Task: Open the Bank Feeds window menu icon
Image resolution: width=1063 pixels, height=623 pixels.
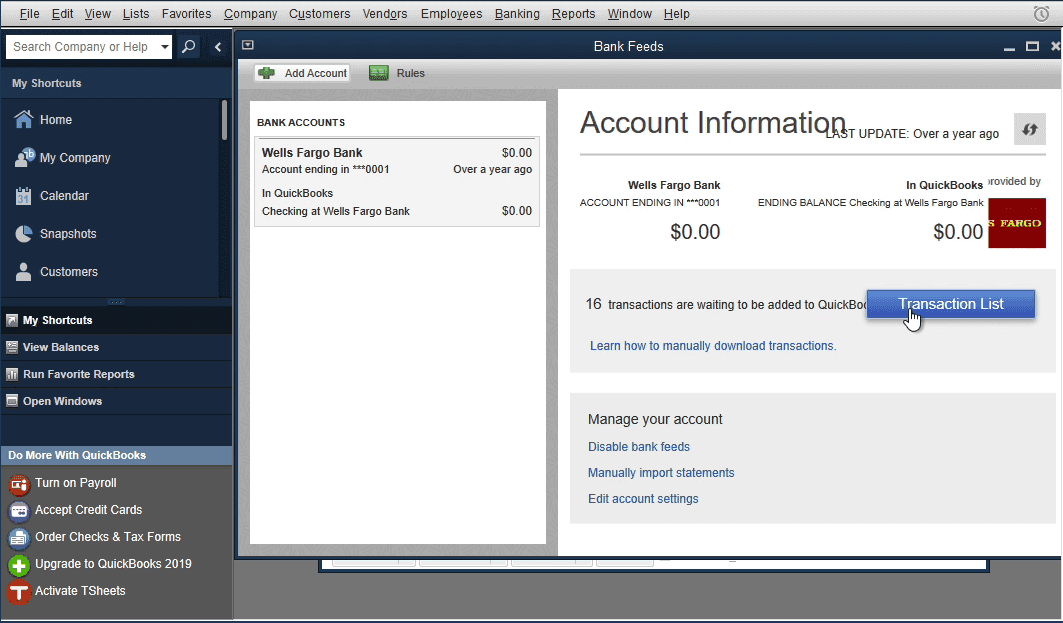Action: pyautogui.click(x=248, y=45)
